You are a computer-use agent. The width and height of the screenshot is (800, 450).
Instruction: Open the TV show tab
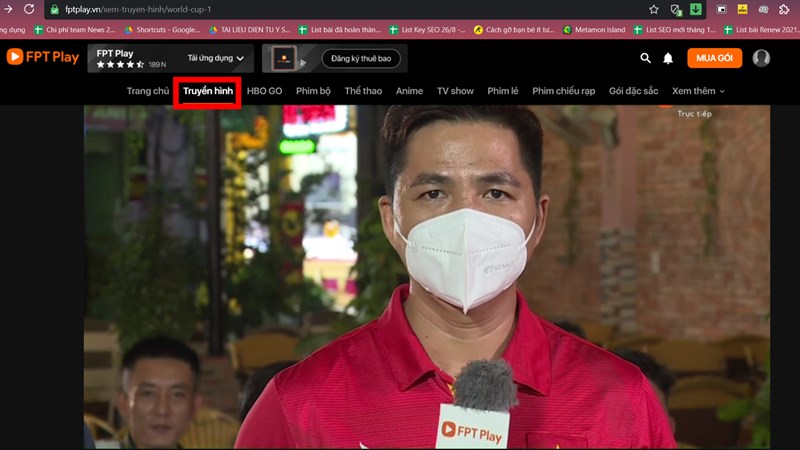[x=455, y=91]
